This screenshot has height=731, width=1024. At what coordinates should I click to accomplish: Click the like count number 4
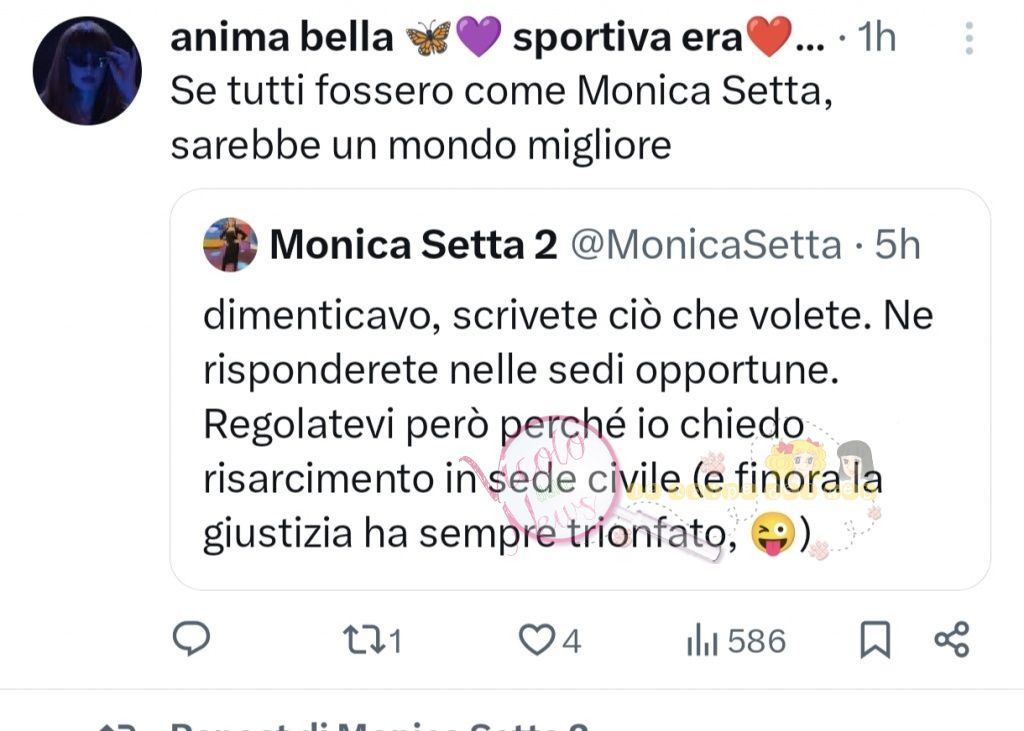pos(572,641)
